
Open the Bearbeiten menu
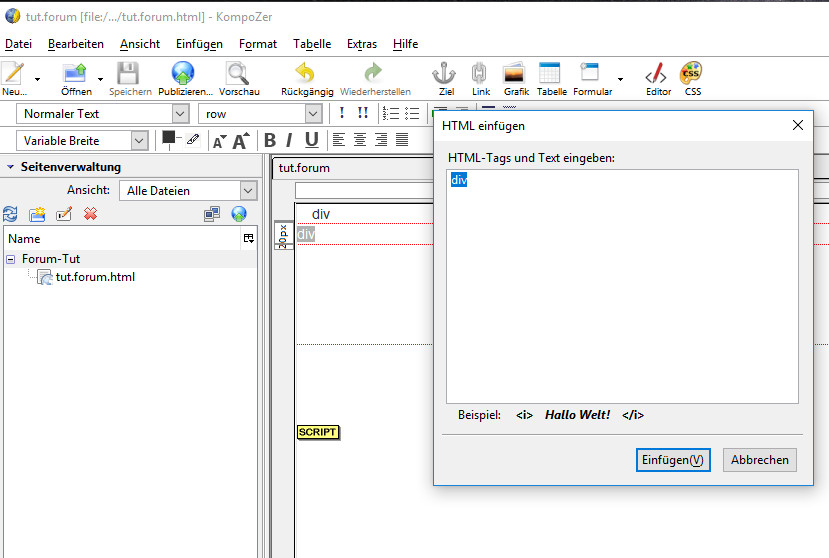pos(76,44)
